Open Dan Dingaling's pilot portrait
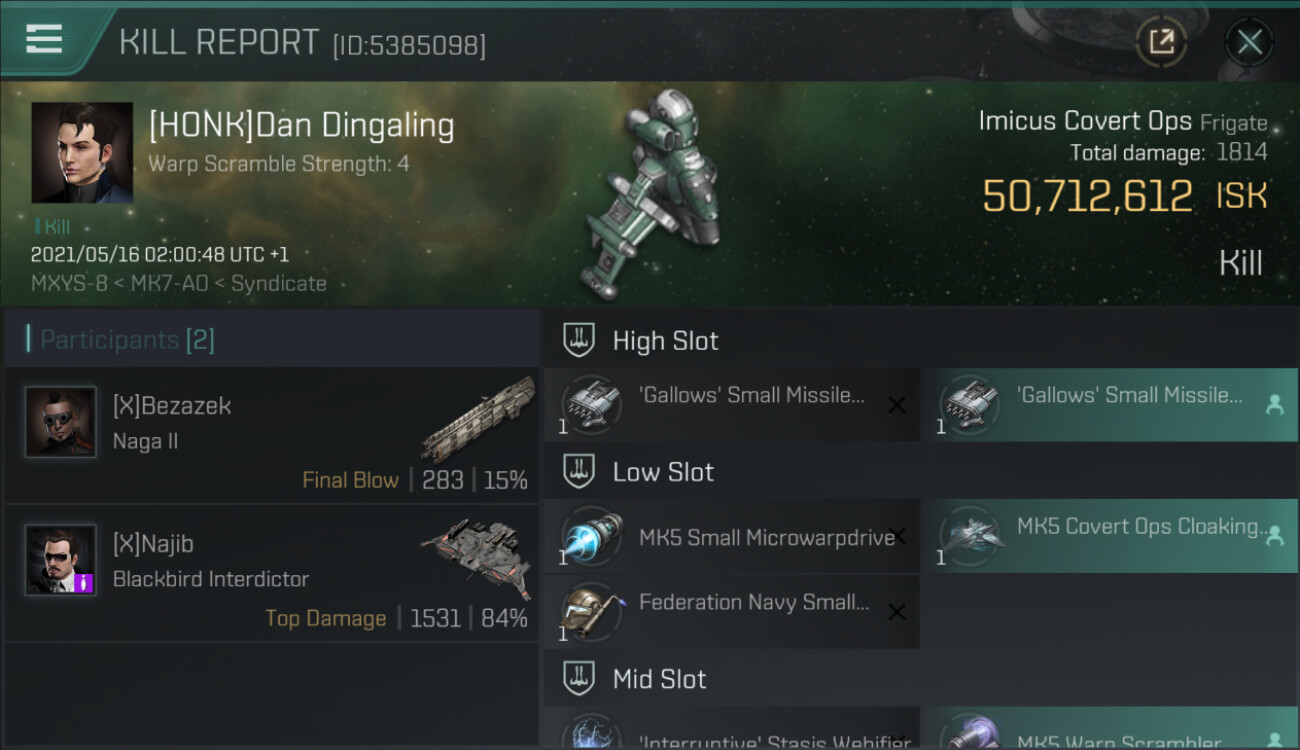The width and height of the screenshot is (1300, 750). [82, 153]
